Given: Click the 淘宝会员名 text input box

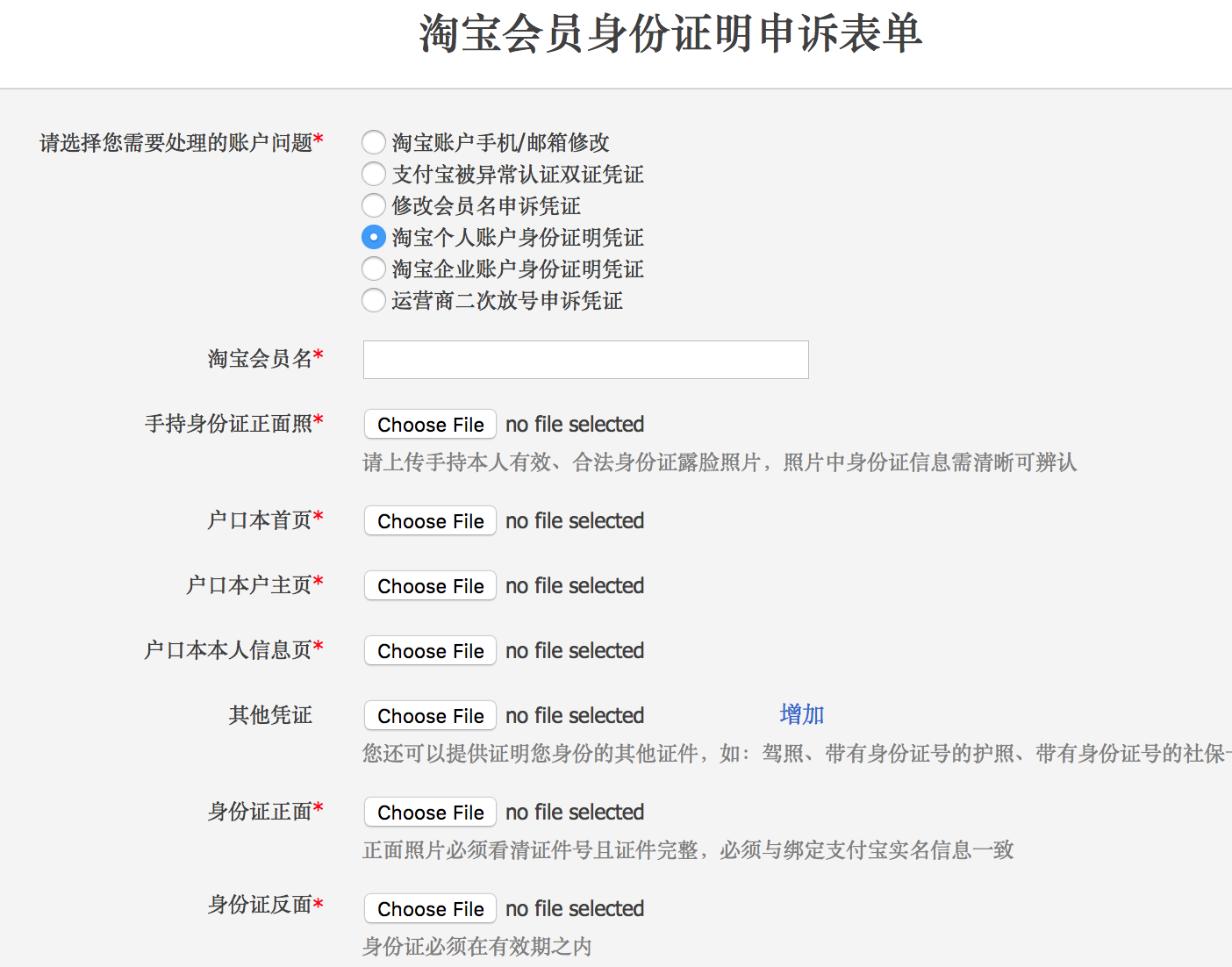Looking at the screenshot, I should pyautogui.click(x=585, y=360).
